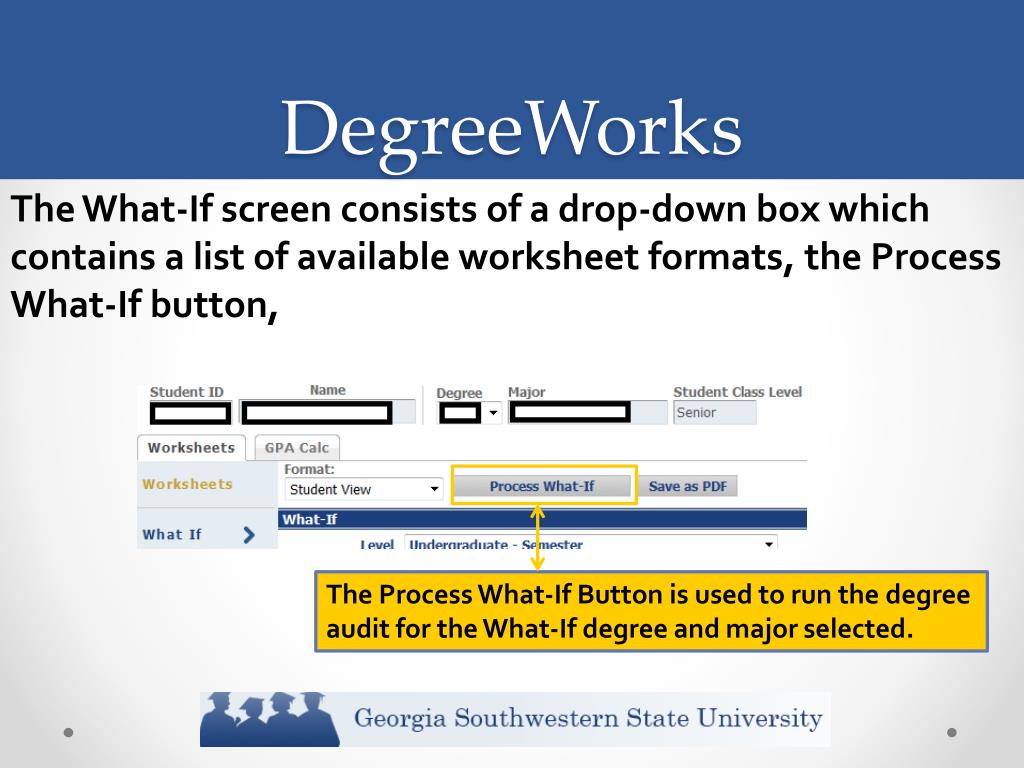This screenshot has height=768, width=1024.
Task: Open the Format Student View dropdown
Action: coord(363,489)
